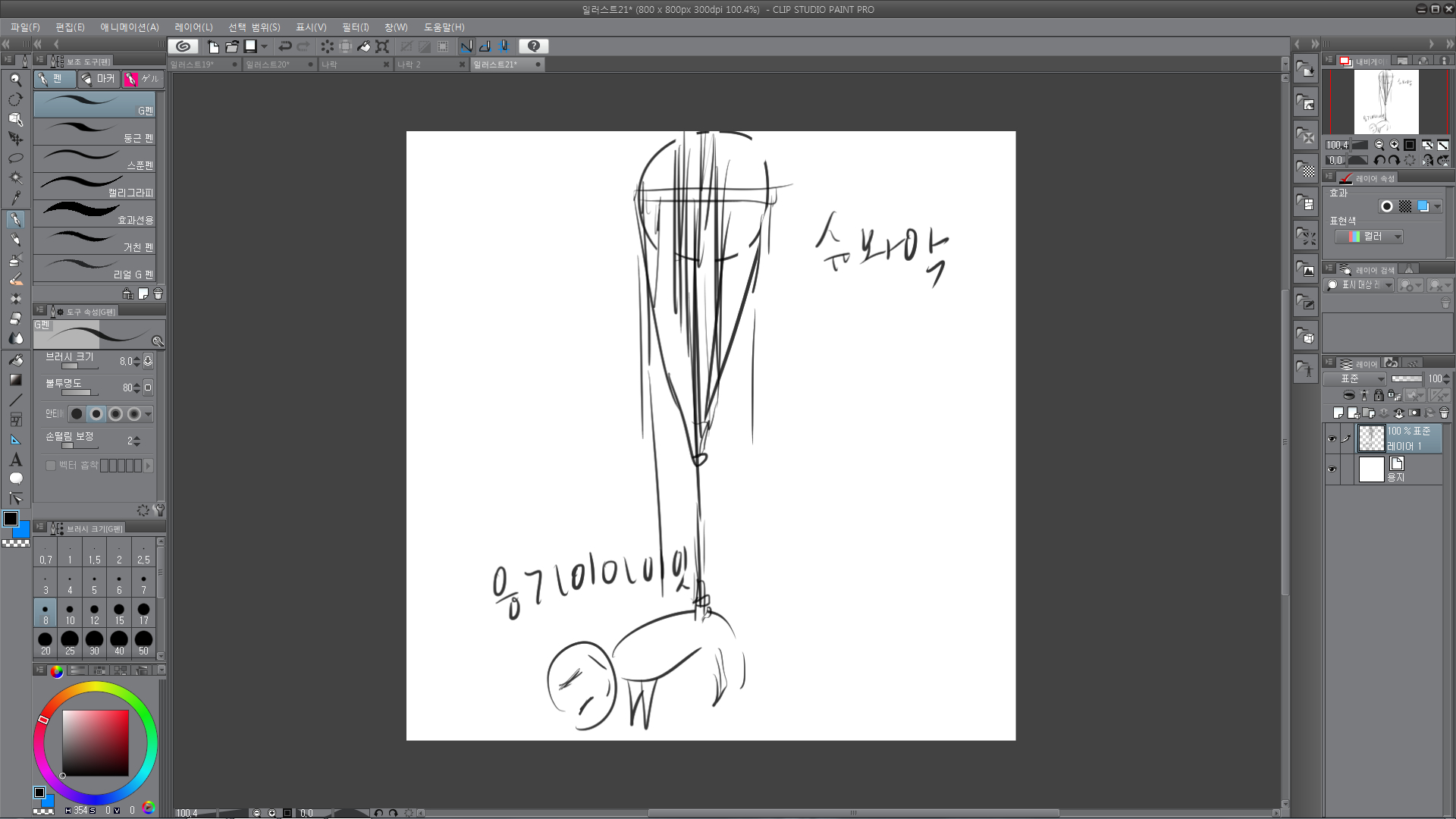This screenshot has width=1456, height=819.
Task: Click inside the color square picker
Action: [96, 743]
